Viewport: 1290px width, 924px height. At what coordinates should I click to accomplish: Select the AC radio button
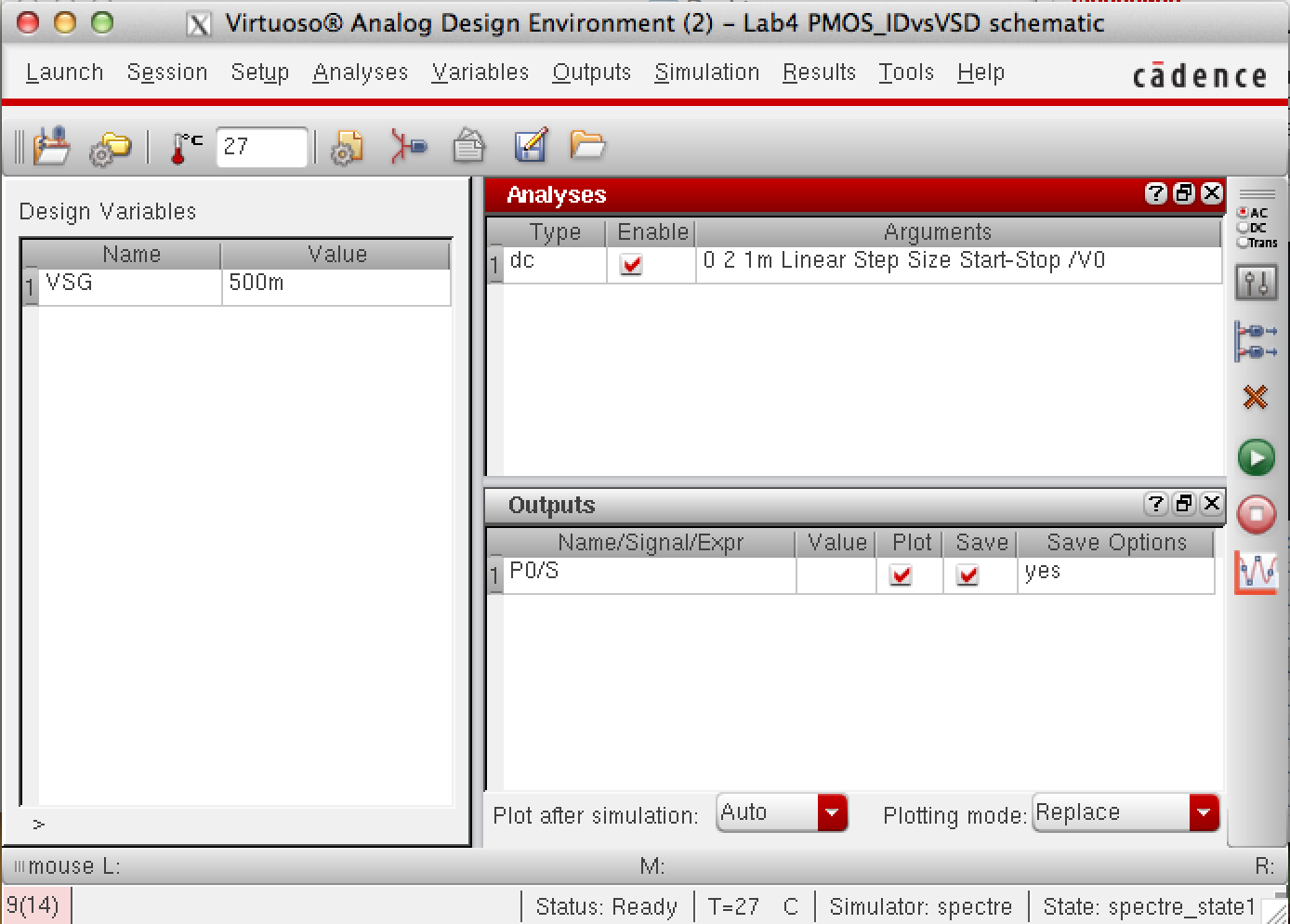(x=1243, y=213)
